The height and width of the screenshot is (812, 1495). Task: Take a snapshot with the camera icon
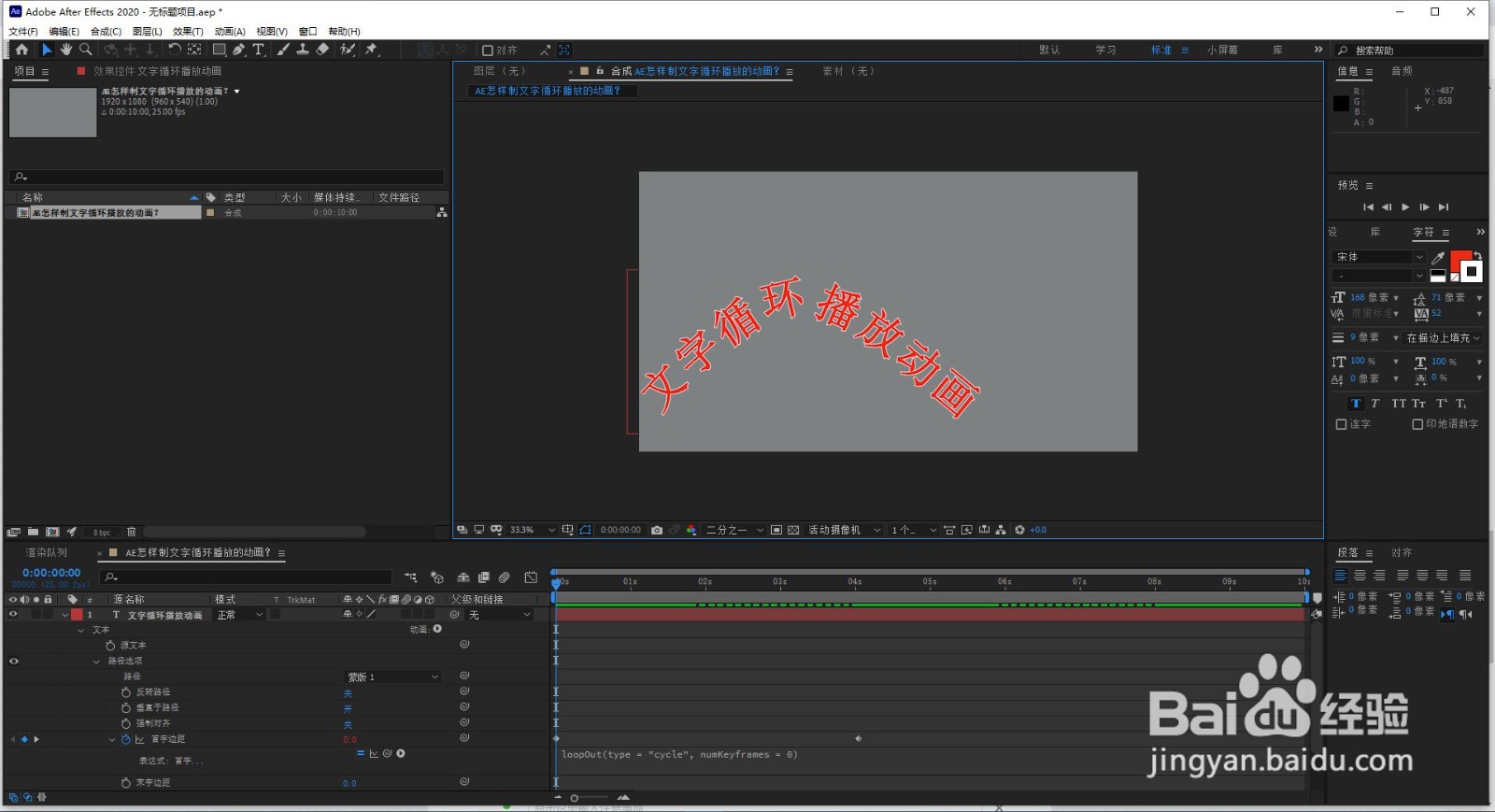point(657,530)
